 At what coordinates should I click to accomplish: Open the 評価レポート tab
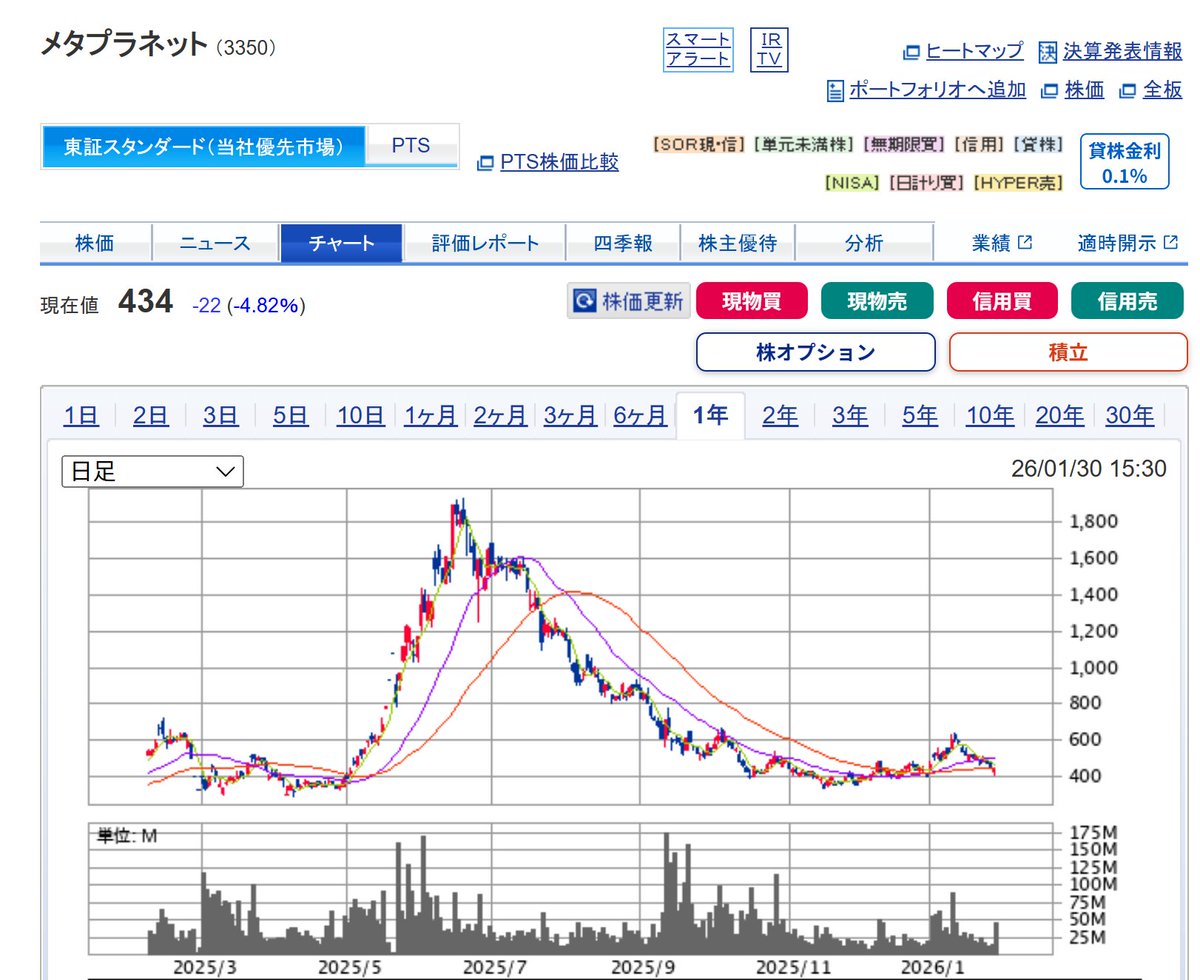pos(485,243)
